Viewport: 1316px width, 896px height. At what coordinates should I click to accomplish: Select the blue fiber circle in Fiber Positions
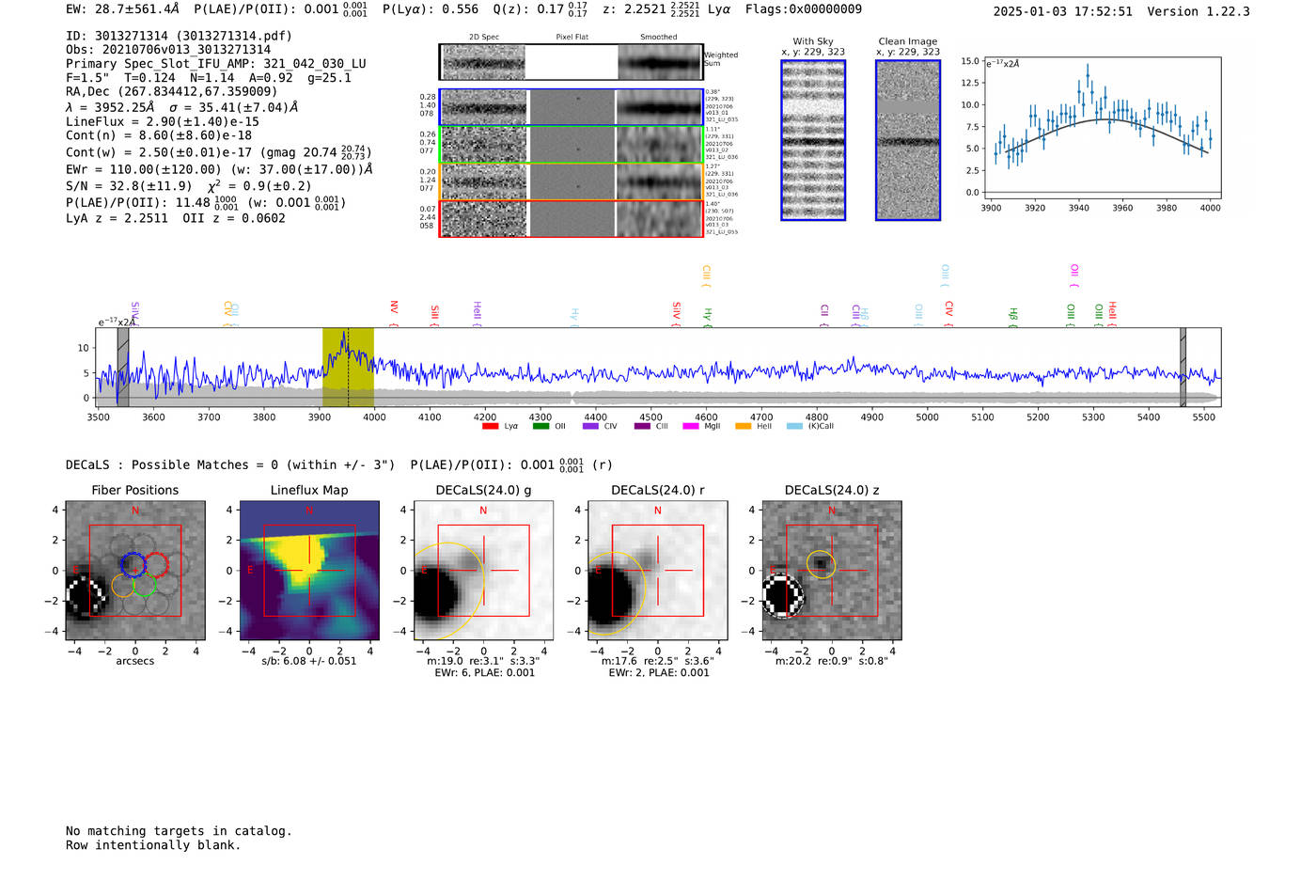coord(133,564)
